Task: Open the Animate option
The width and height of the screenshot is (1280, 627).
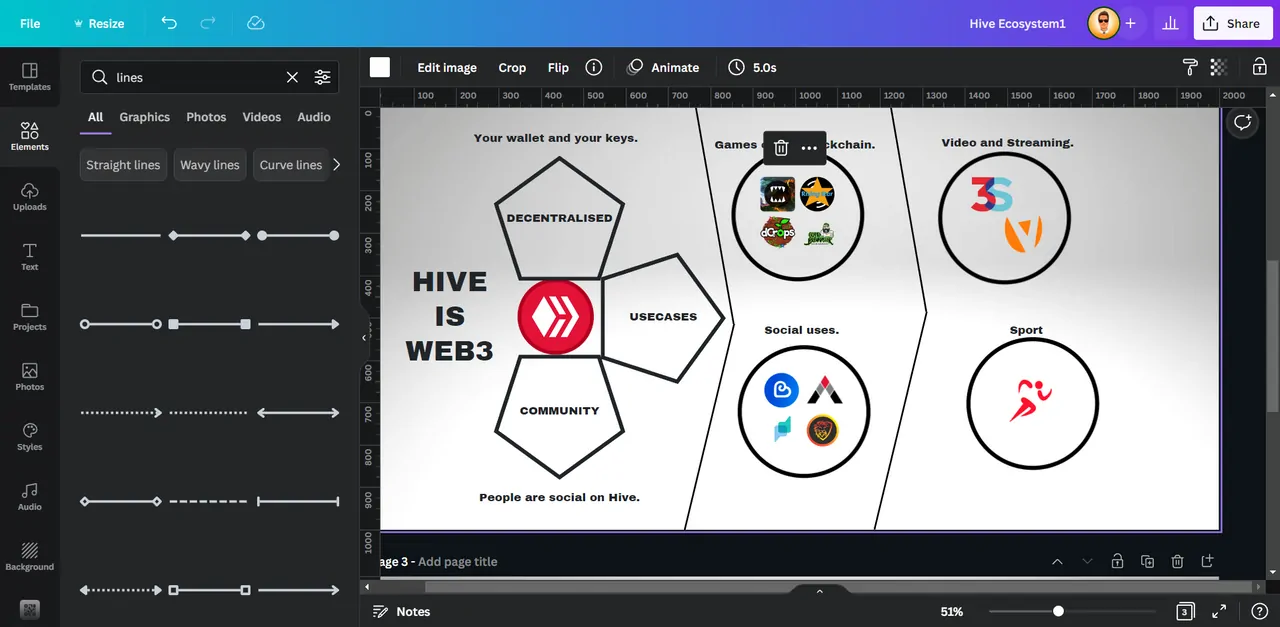Action: click(x=663, y=67)
